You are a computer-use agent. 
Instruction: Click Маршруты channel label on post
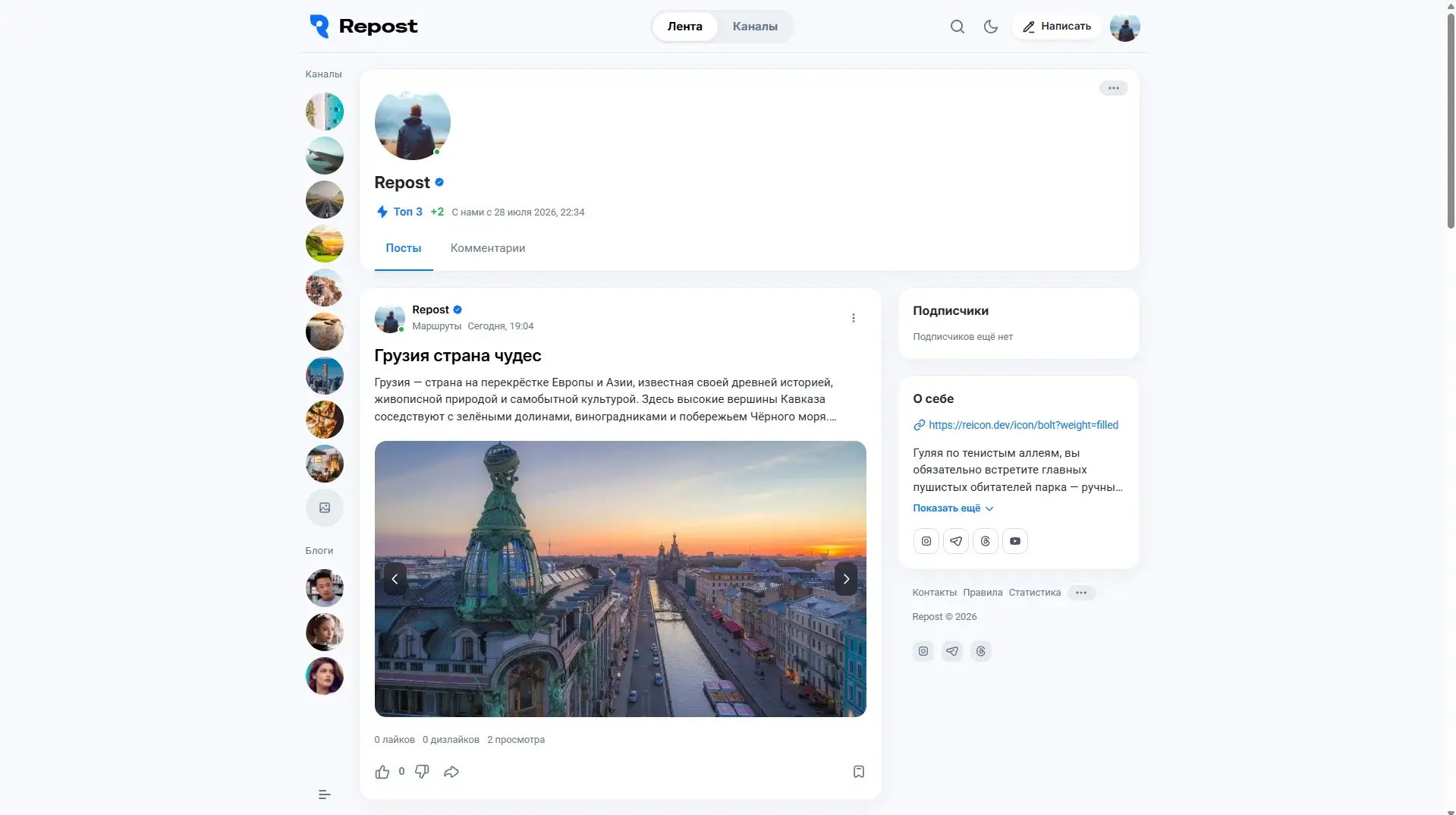[436, 326]
